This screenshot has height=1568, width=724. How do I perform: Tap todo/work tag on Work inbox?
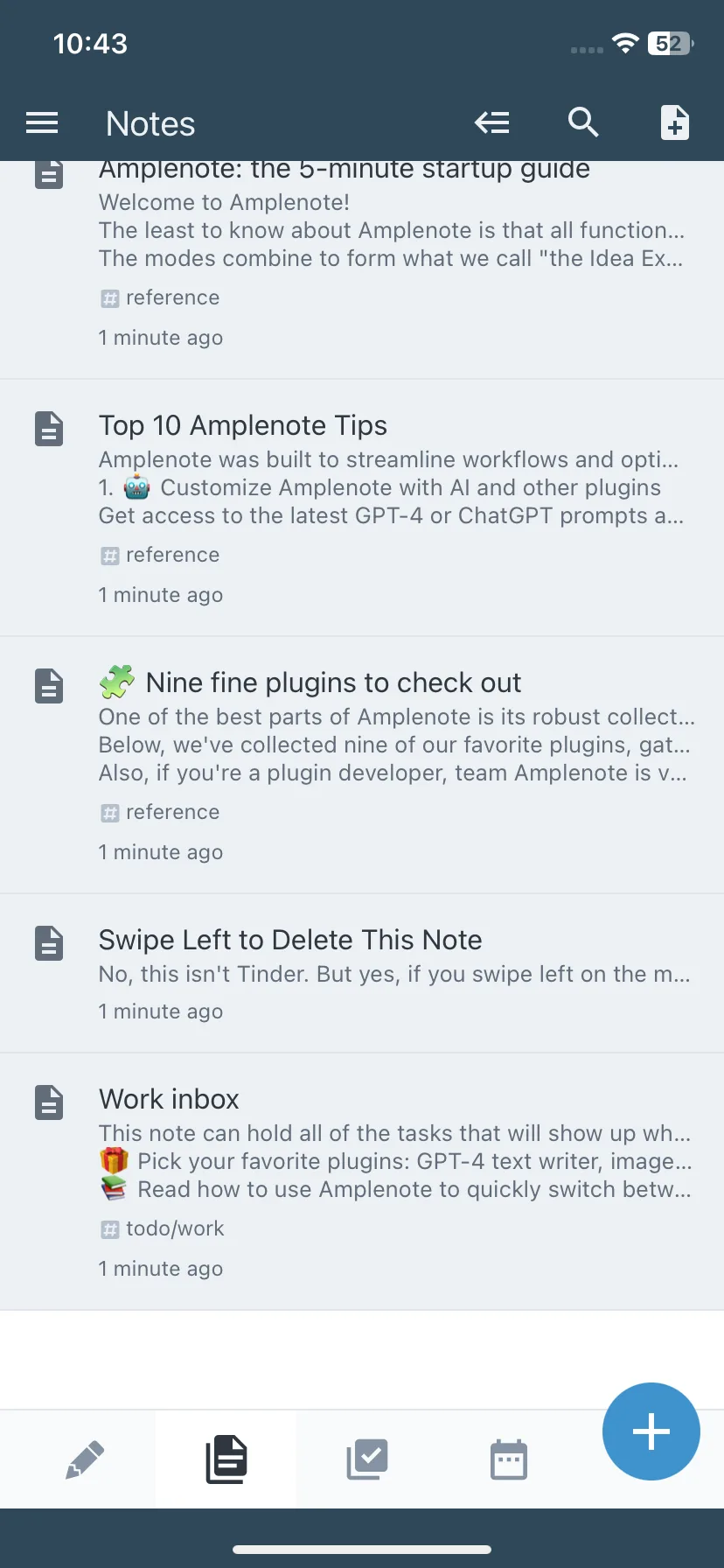[x=162, y=1228]
